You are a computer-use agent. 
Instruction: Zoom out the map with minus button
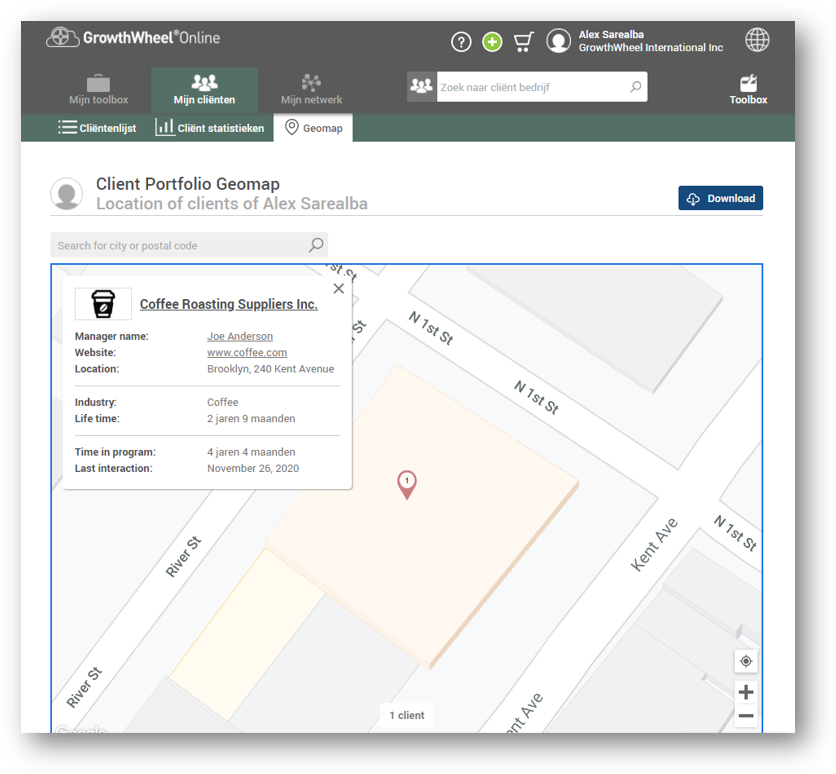point(746,715)
